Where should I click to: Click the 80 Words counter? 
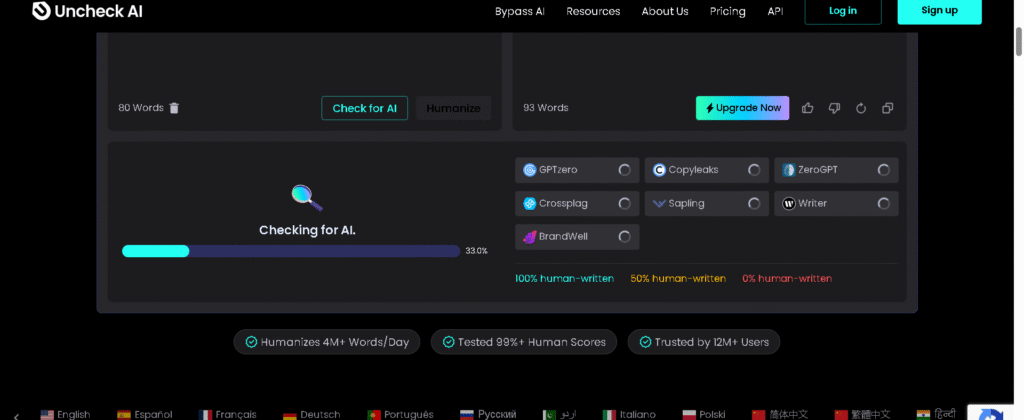point(140,108)
